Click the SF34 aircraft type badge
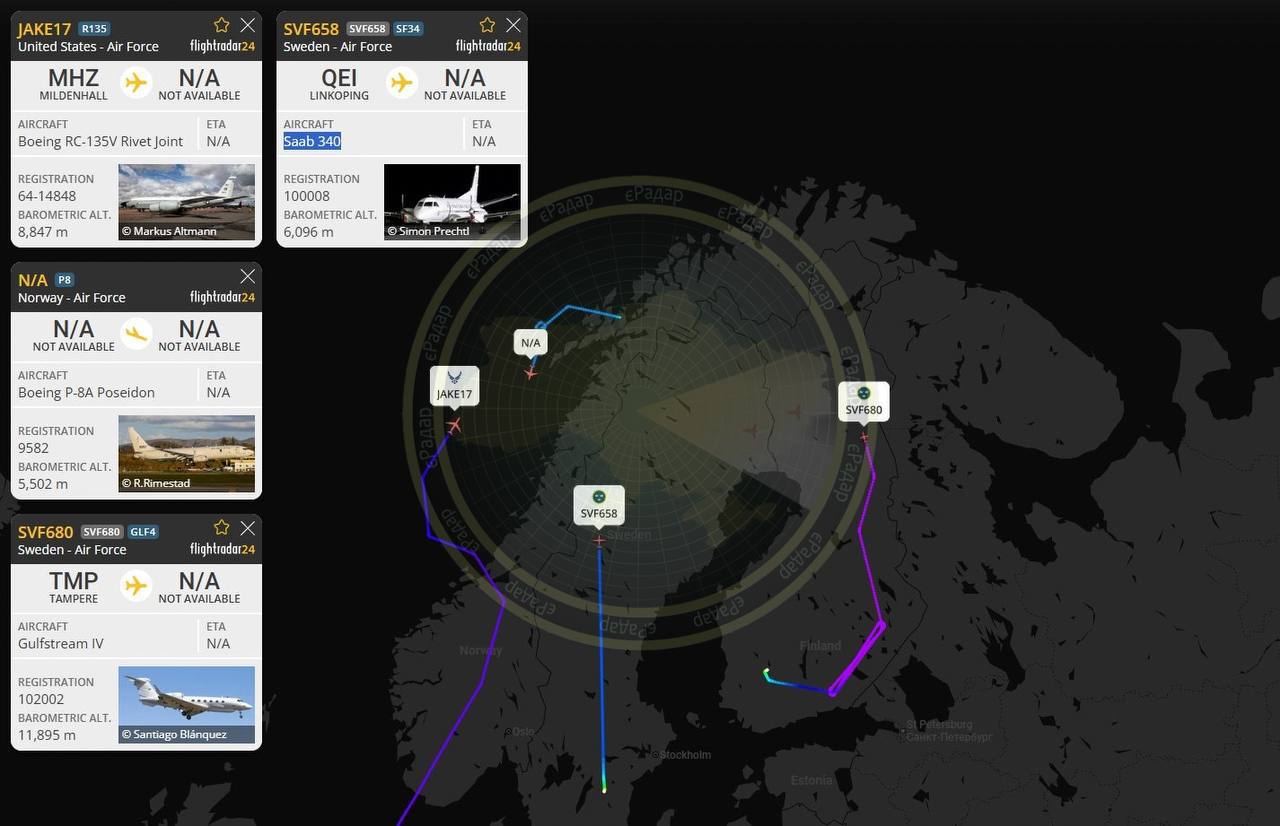The height and width of the screenshot is (826, 1280). click(408, 29)
